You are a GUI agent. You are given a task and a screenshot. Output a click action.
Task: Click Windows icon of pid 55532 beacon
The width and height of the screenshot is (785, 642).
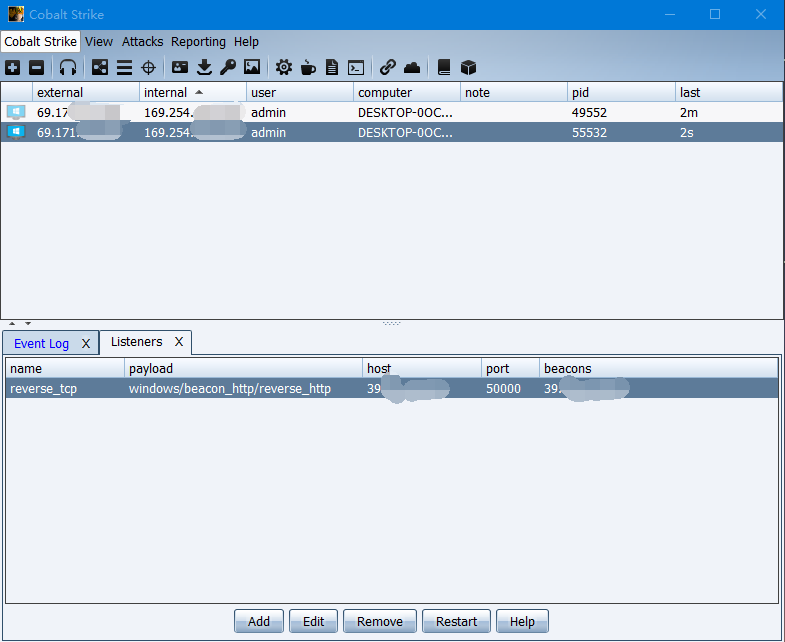(16, 132)
